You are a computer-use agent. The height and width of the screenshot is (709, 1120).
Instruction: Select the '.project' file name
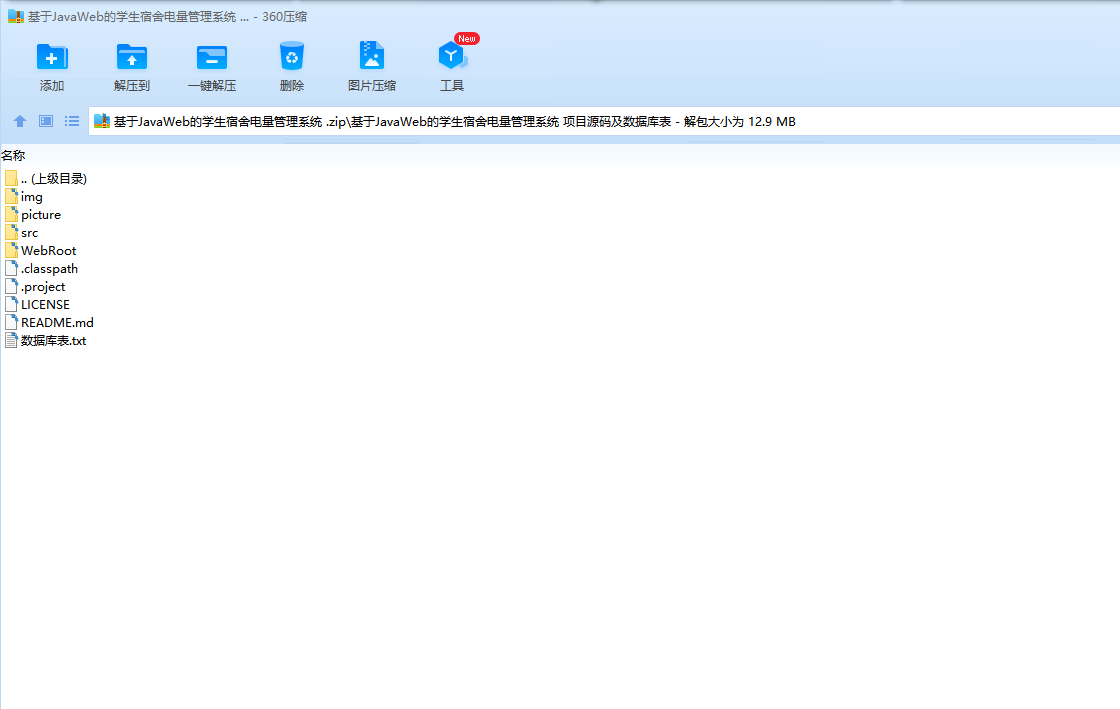[43, 287]
